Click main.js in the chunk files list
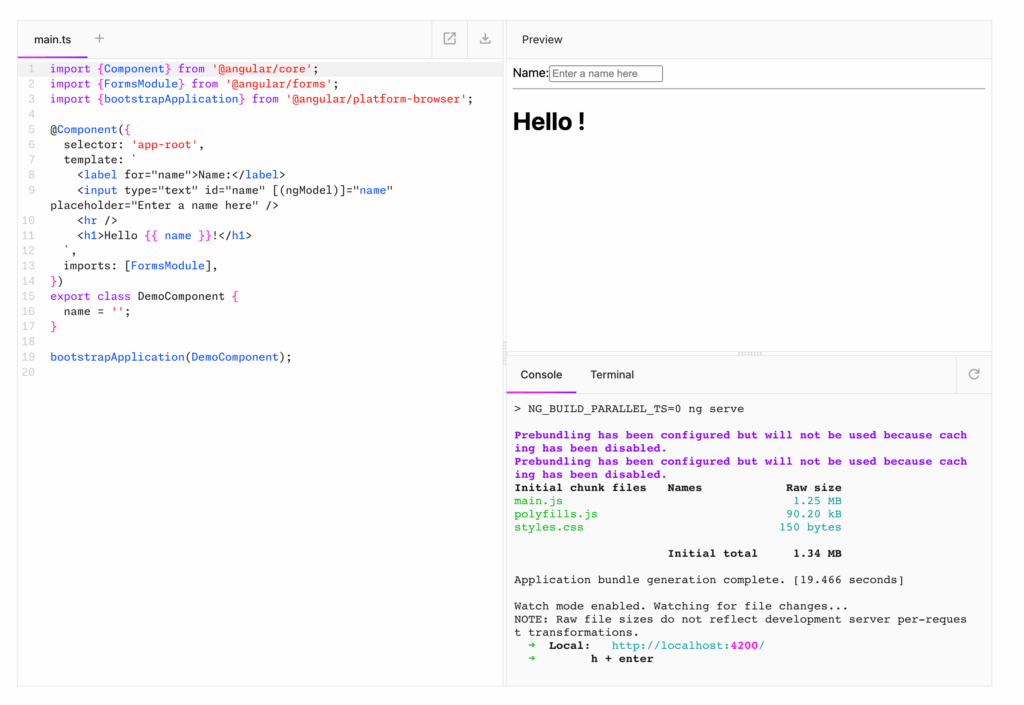 537,500
